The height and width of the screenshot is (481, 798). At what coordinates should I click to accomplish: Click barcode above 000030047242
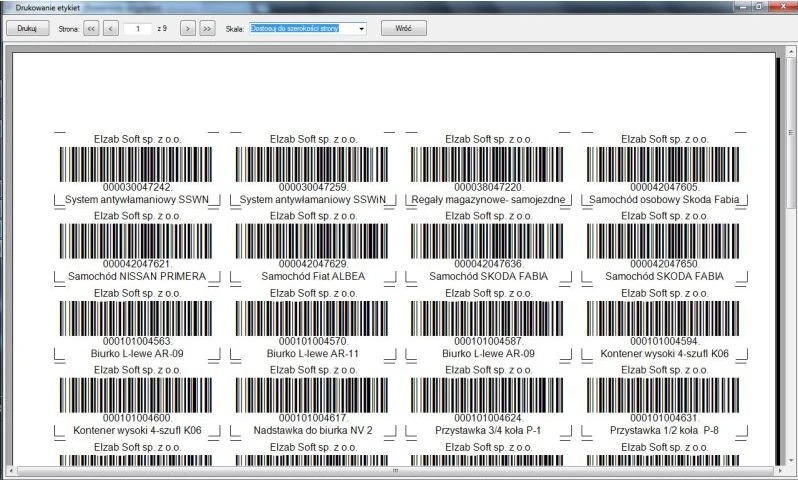tap(136, 164)
